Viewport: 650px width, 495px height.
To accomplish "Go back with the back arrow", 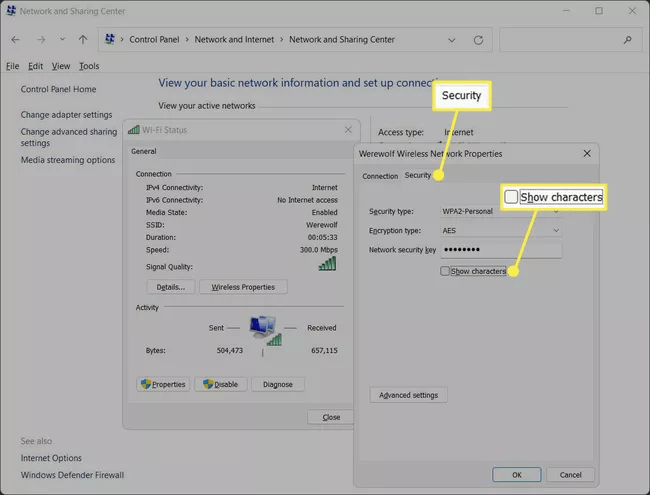I will click(15, 40).
